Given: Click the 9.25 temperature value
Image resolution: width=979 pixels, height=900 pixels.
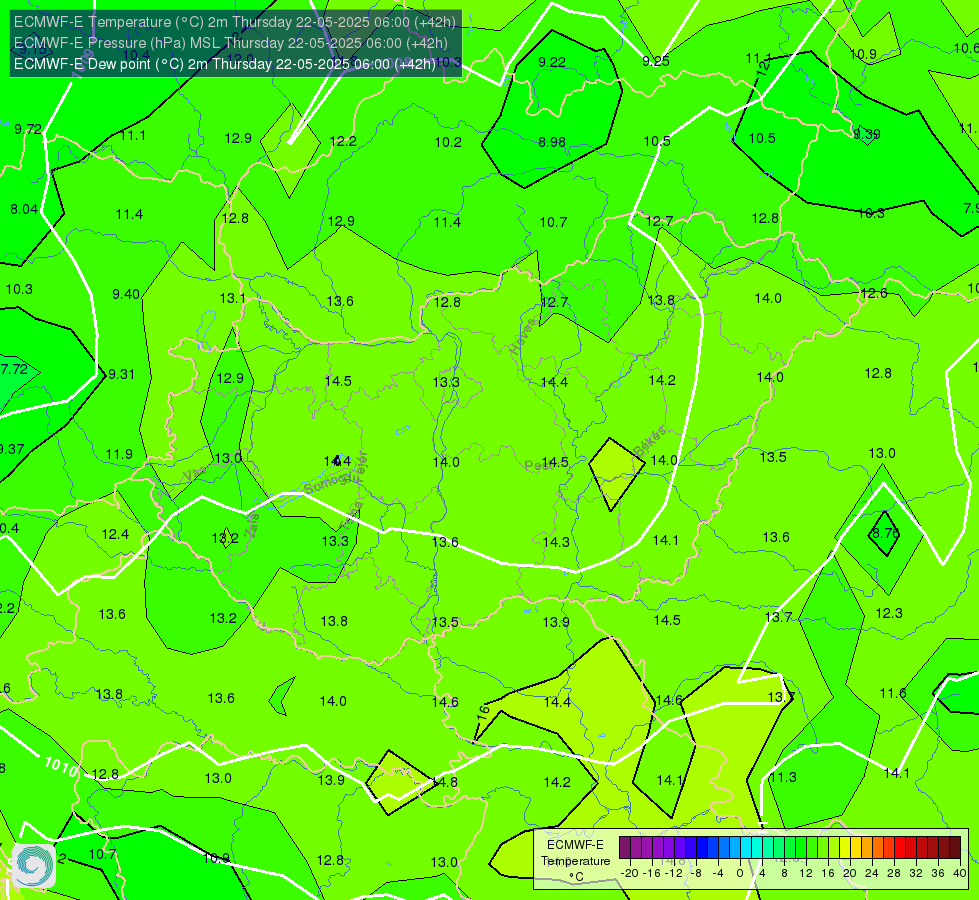Looking at the screenshot, I should point(656,61).
